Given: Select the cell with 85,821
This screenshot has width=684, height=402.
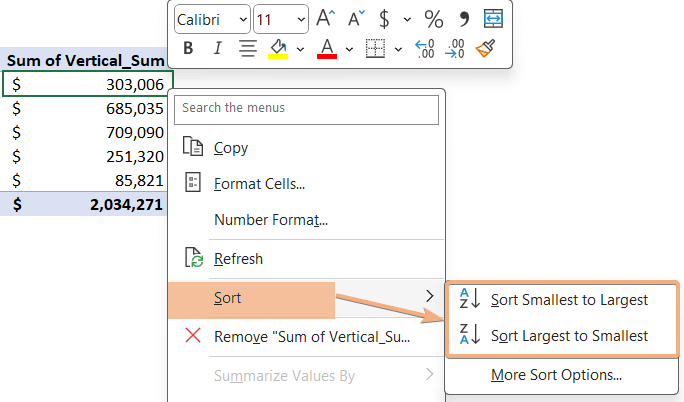Looking at the screenshot, I should click(84, 180).
